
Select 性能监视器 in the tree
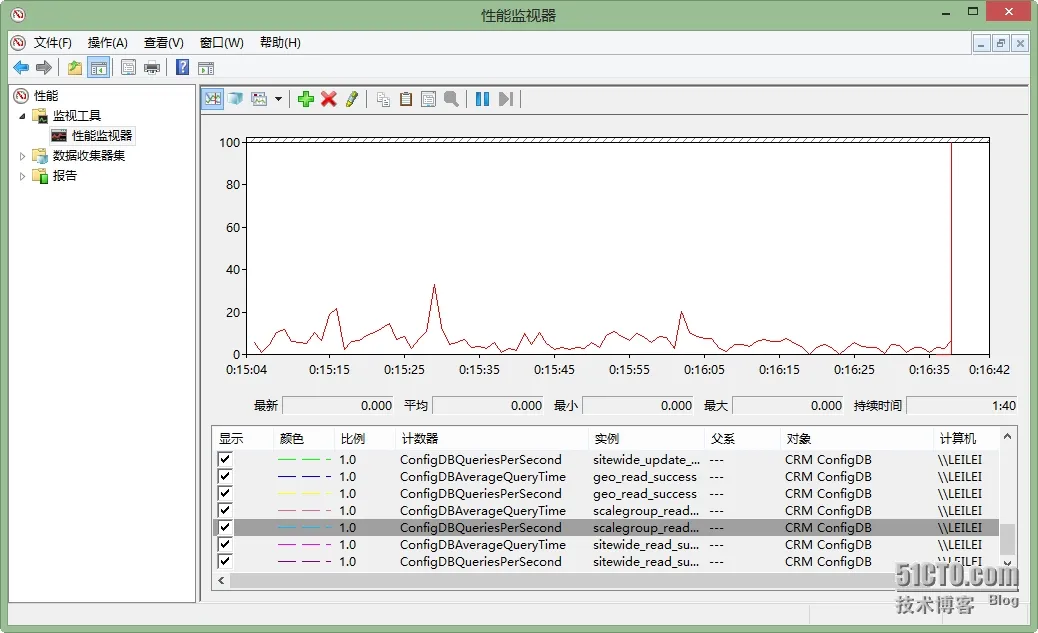click(101, 136)
